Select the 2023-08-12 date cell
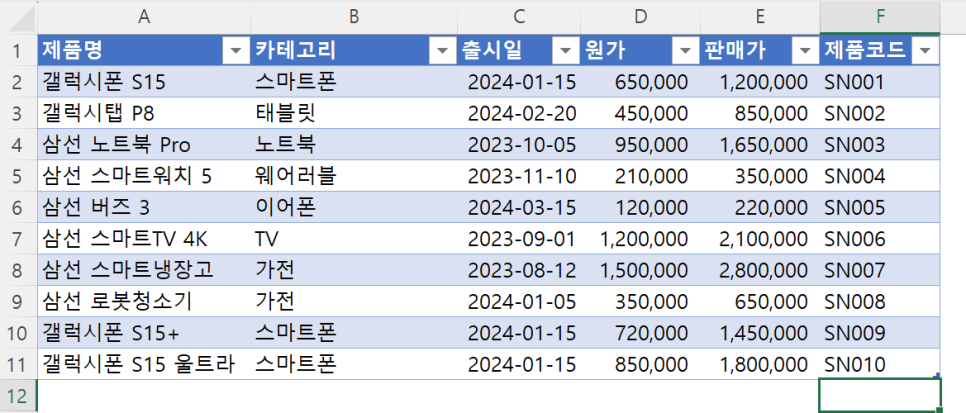The width and height of the screenshot is (966, 413). pos(519,271)
